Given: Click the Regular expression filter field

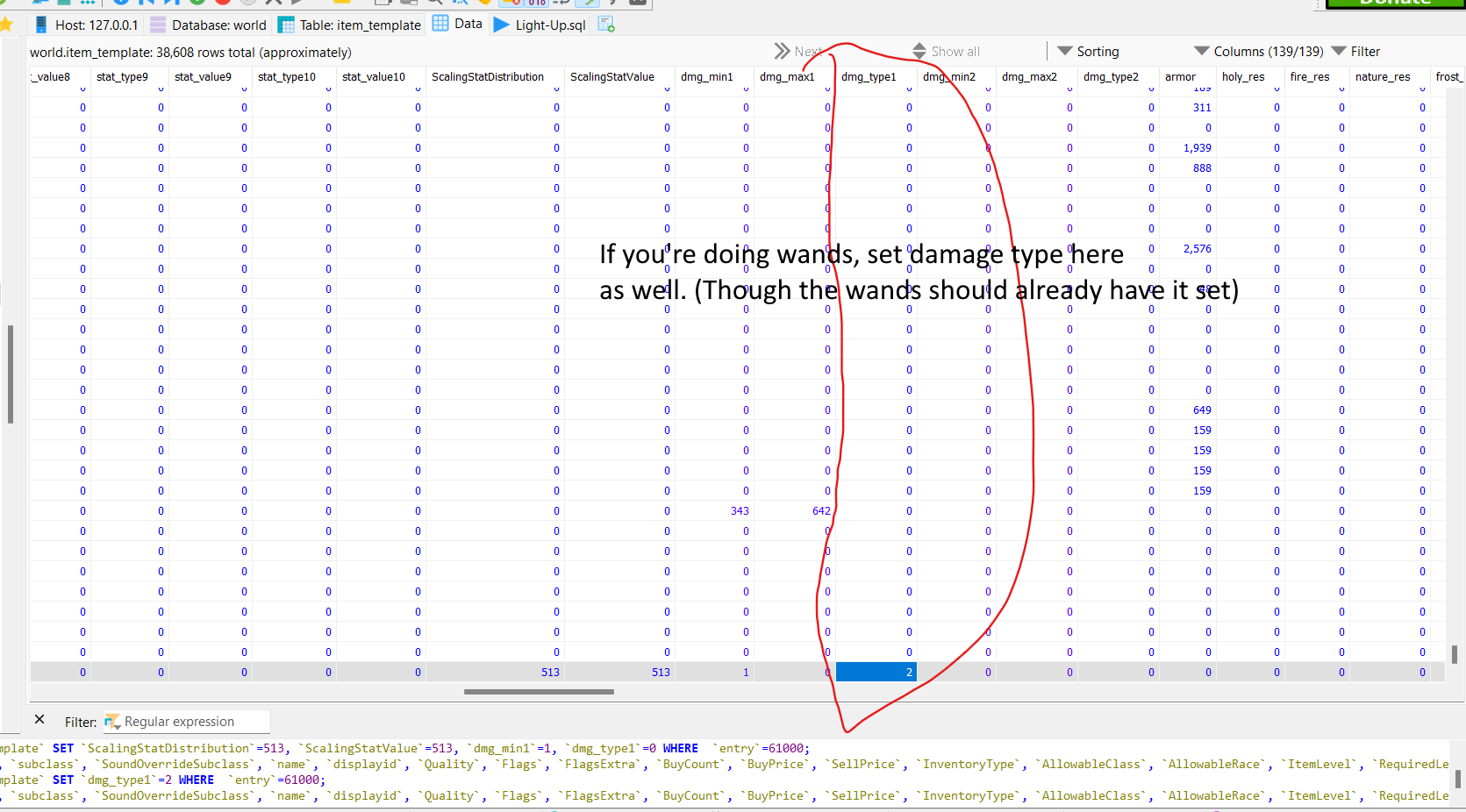Looking at the screenshot, I should click(x=187, y=722).
